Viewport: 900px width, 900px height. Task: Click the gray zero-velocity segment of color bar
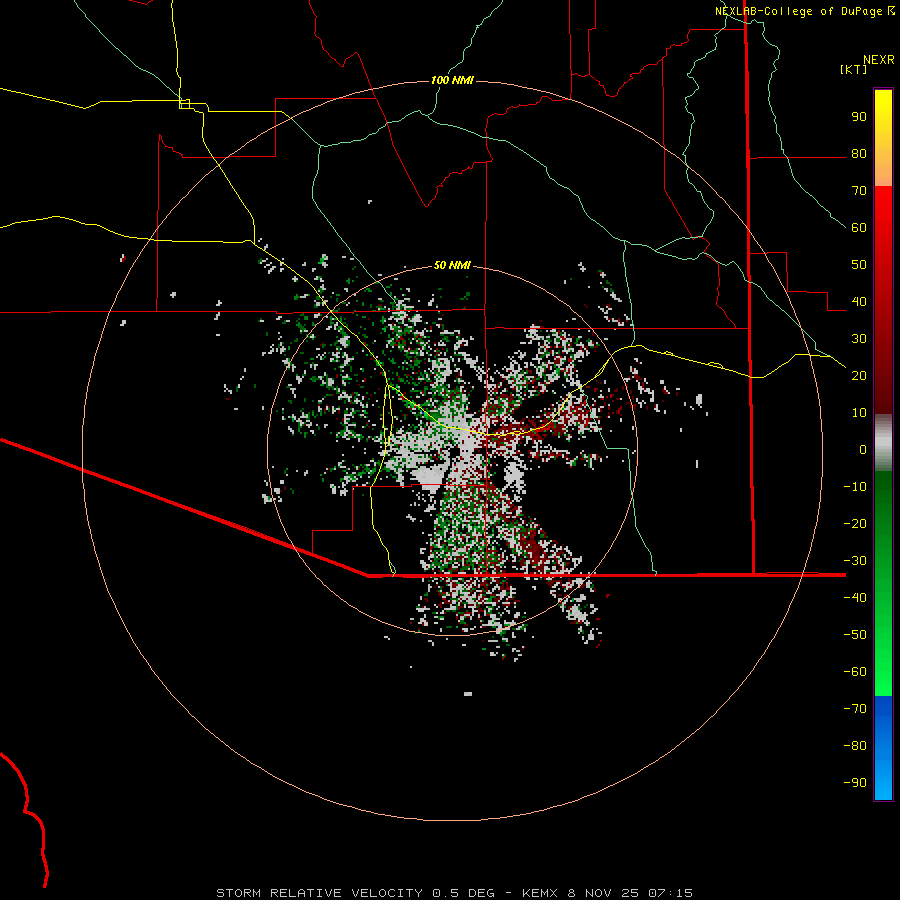(883, 443)
